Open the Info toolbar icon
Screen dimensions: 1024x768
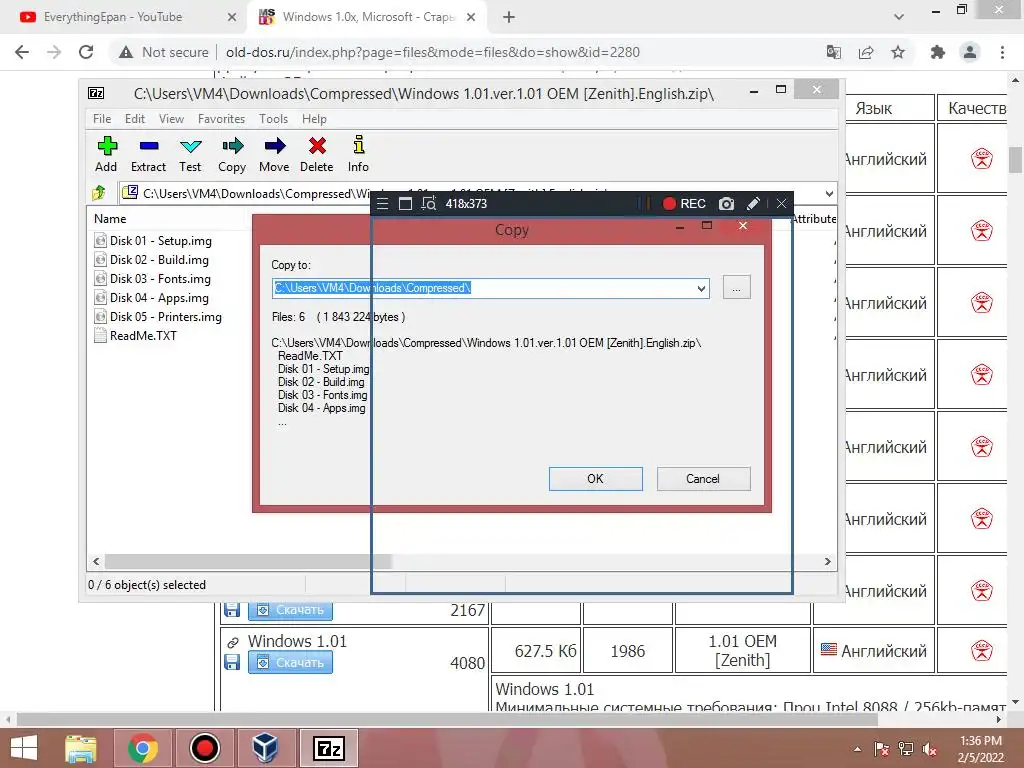(358, 154)
